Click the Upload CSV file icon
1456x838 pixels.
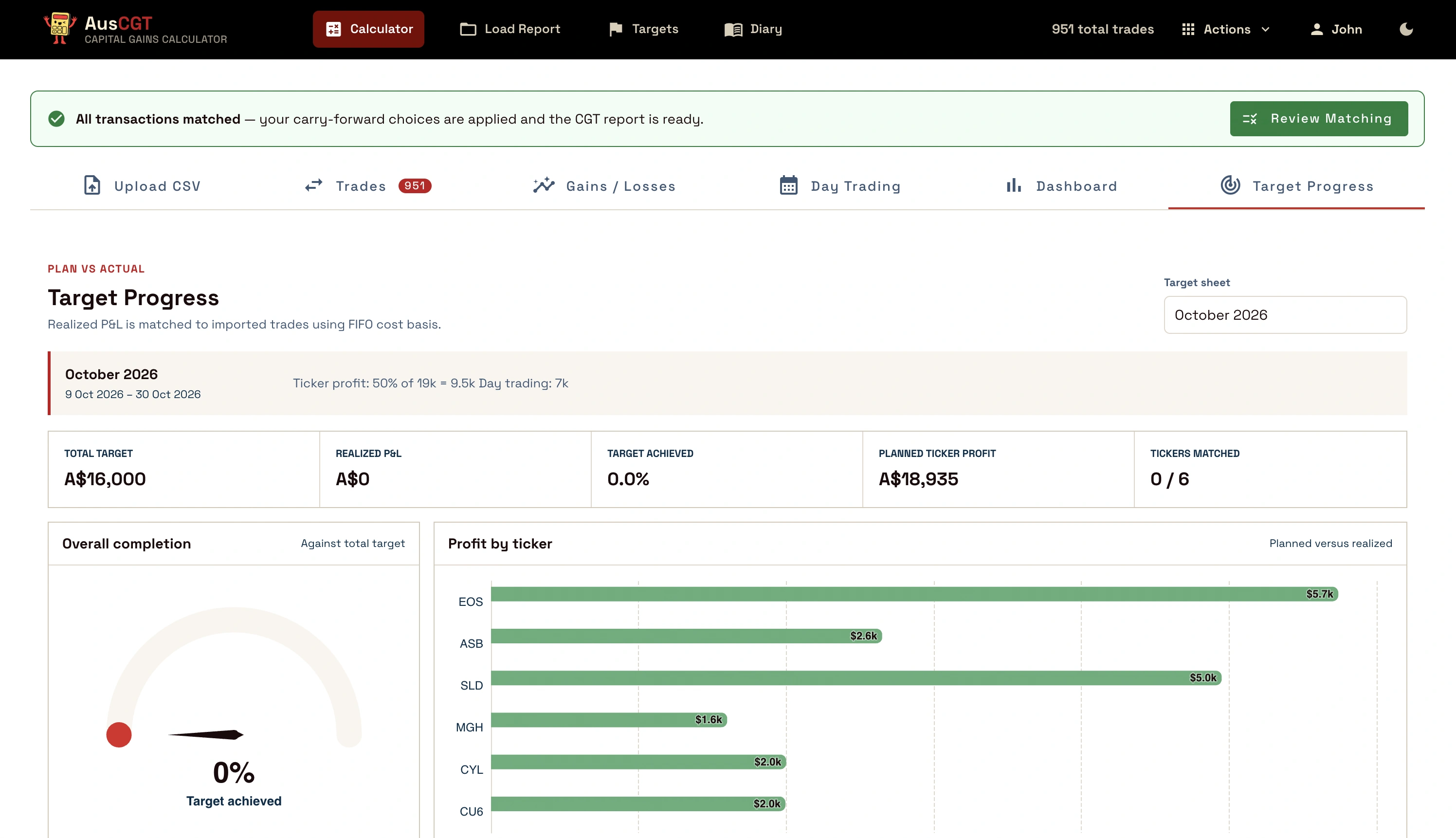tap(92, 185)
